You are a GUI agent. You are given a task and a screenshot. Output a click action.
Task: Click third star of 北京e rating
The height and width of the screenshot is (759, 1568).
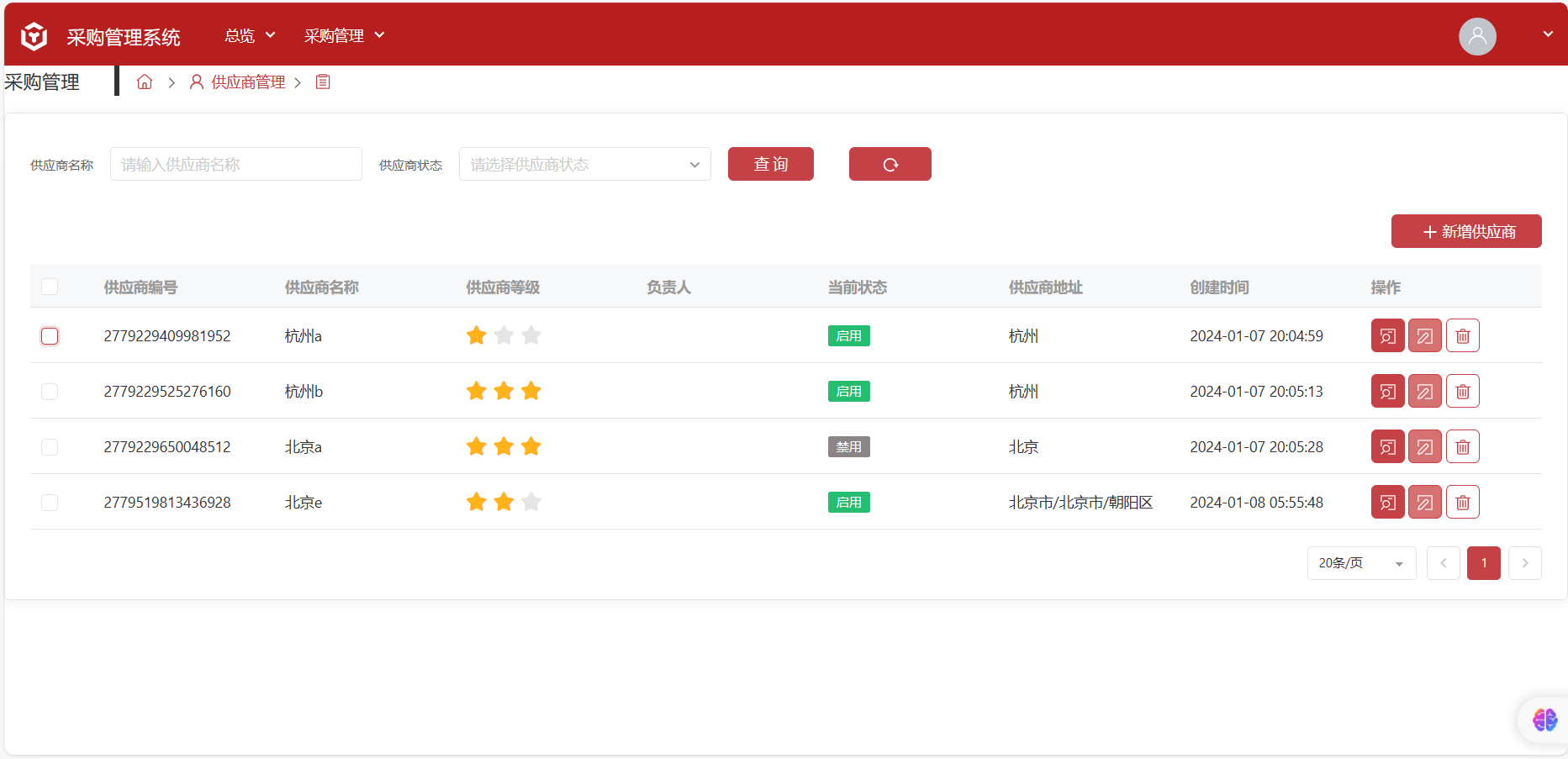[x=531, y=502]
